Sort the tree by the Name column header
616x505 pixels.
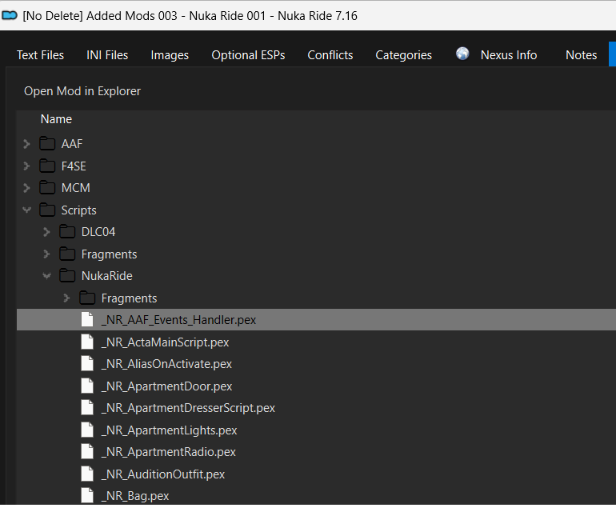click(56, 119)
